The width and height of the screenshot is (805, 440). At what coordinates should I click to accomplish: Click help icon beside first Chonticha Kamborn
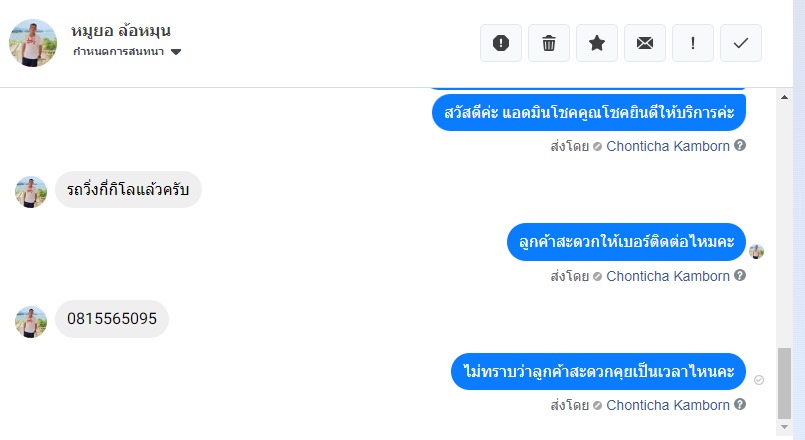(740, 145)
